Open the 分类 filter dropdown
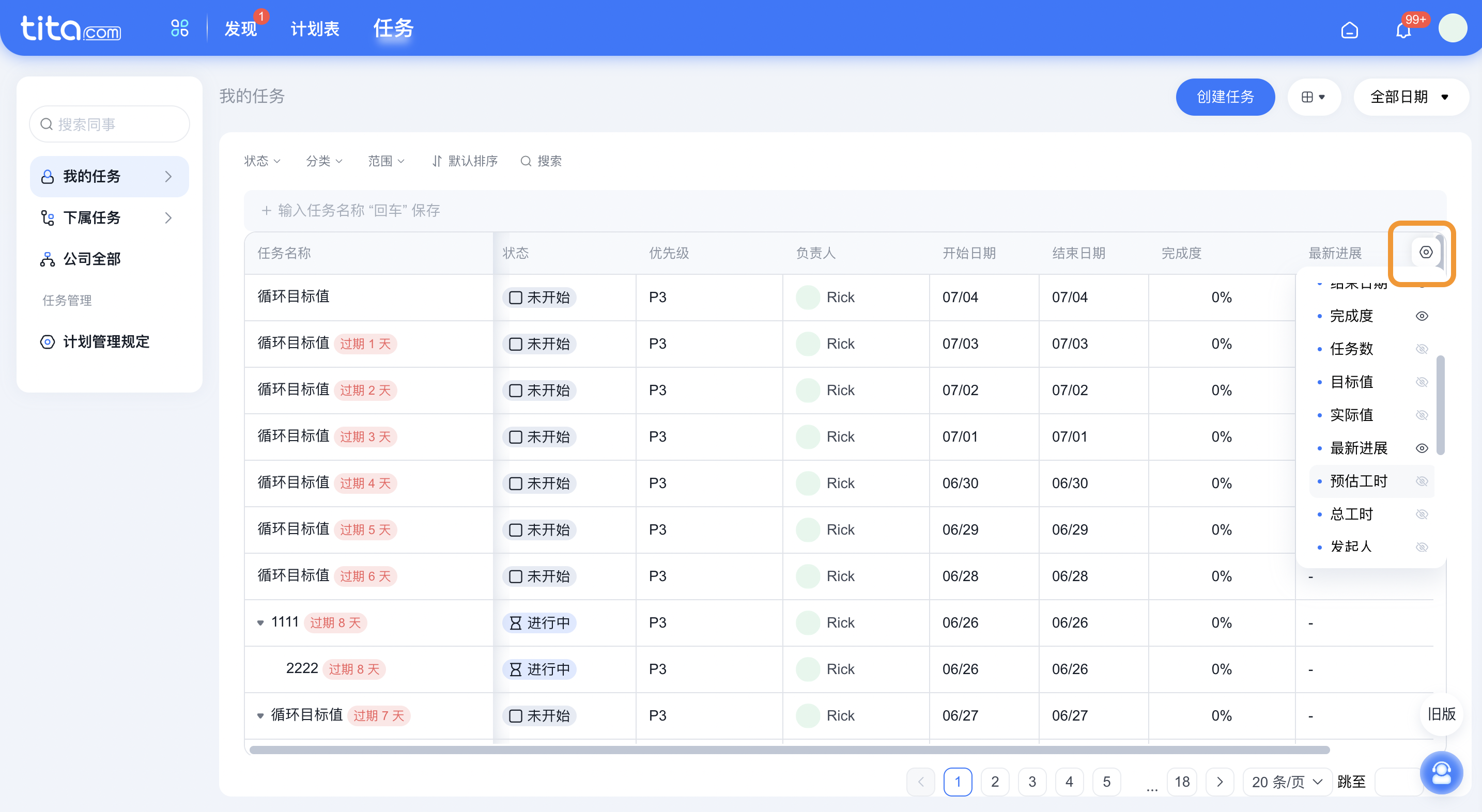The width and height of the screenshot is (1482, 812). point(325,161)
